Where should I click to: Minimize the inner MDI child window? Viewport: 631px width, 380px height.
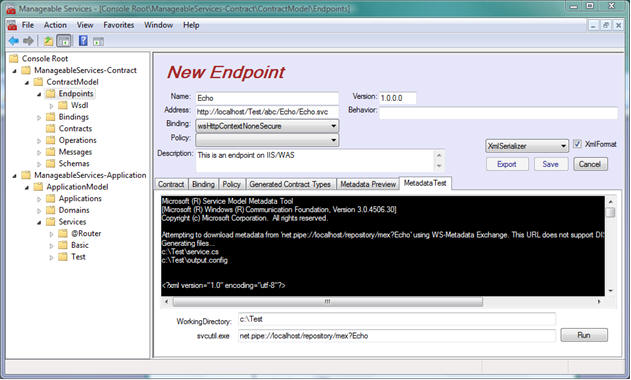[x=593, y=25]
